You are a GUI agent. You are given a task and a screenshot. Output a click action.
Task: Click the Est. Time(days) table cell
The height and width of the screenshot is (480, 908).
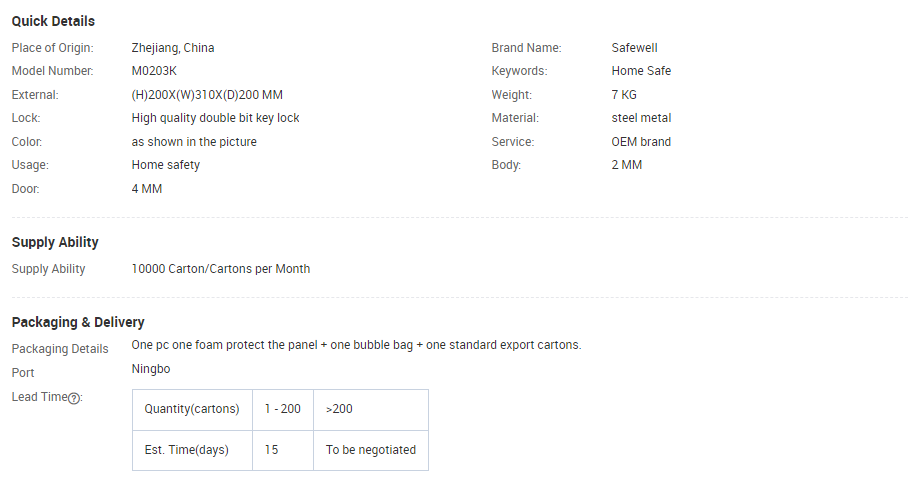click(192, 450)
